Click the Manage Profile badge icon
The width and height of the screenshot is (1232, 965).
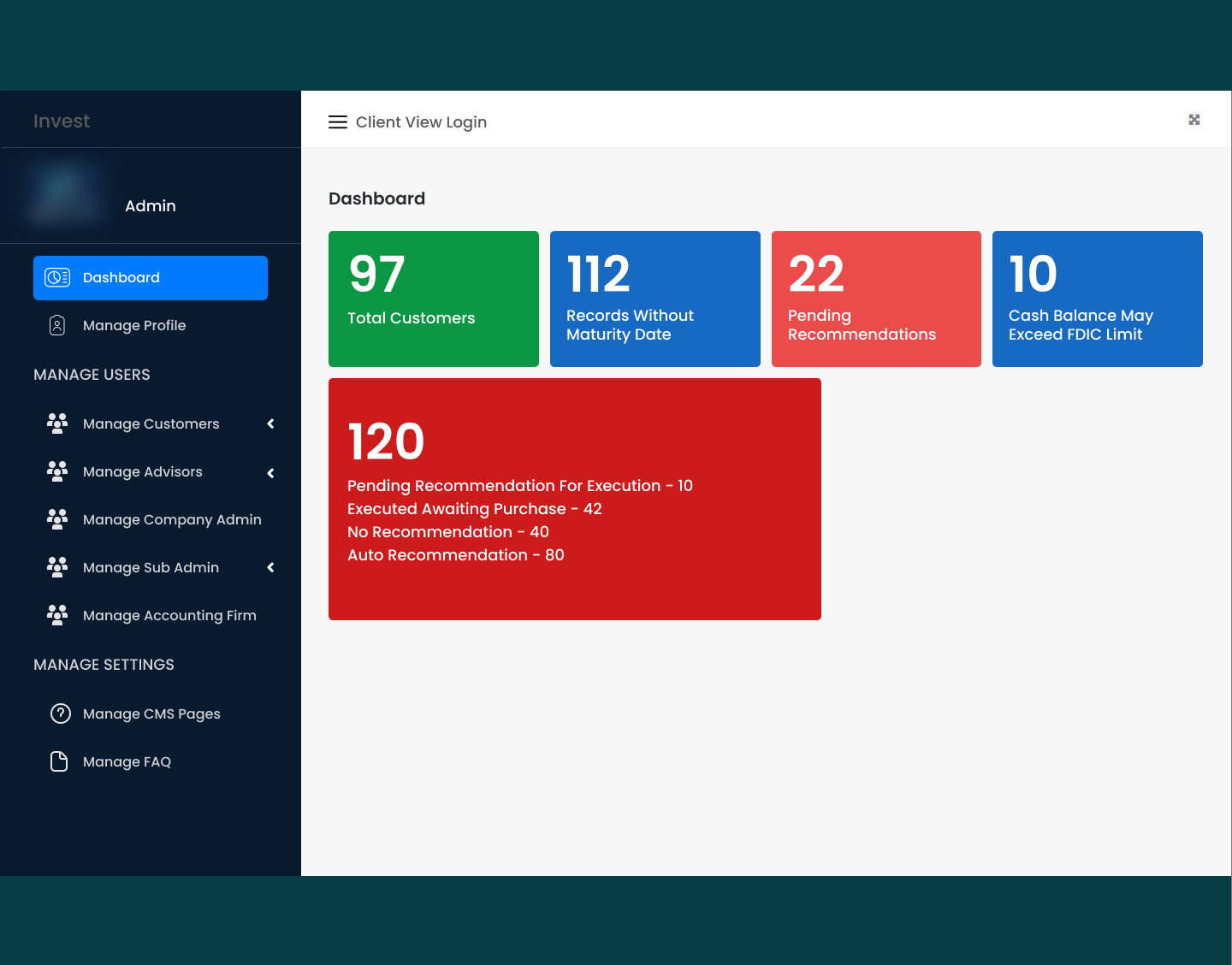57,325
